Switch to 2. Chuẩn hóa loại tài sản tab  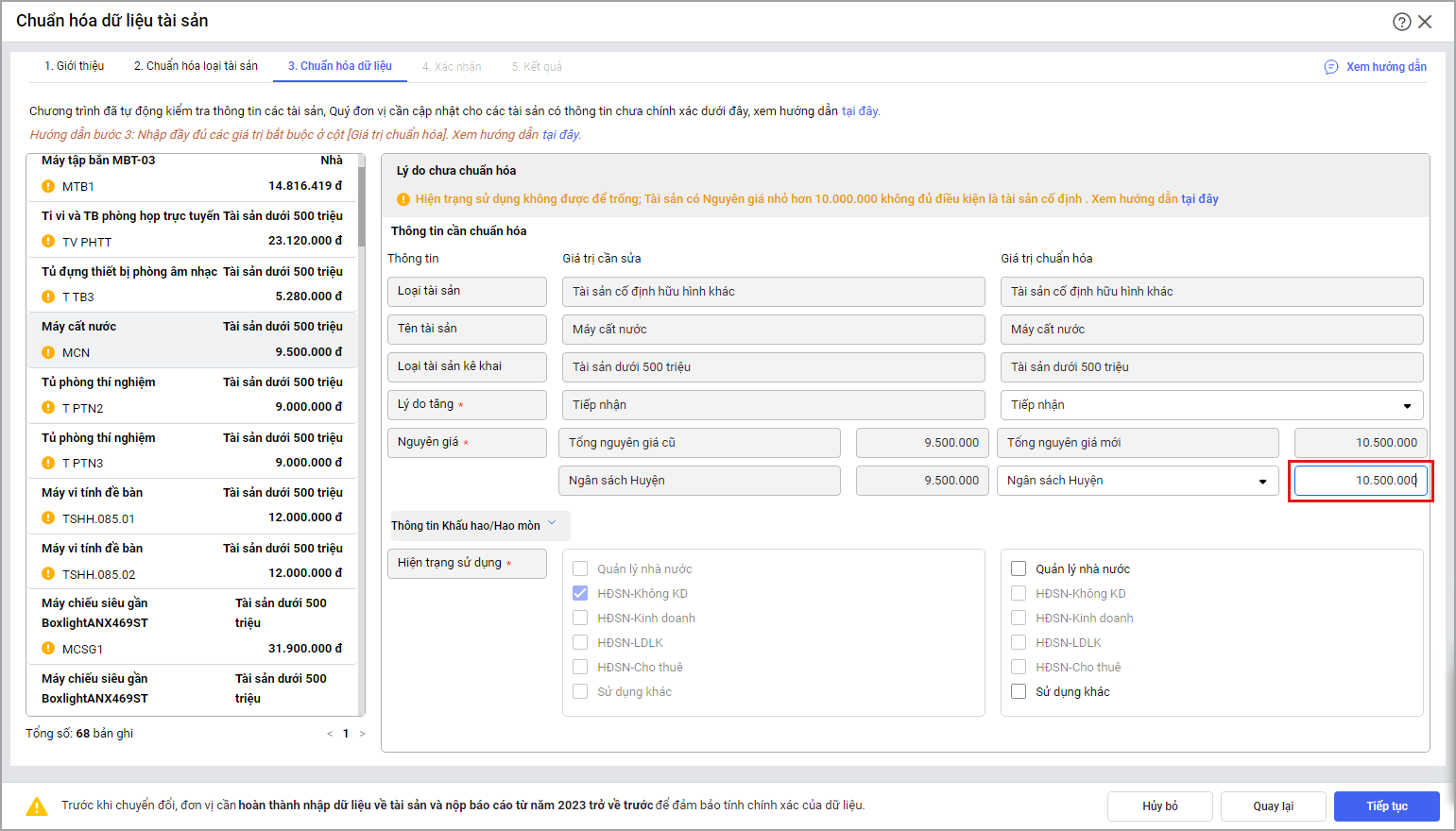click(196, 66)
